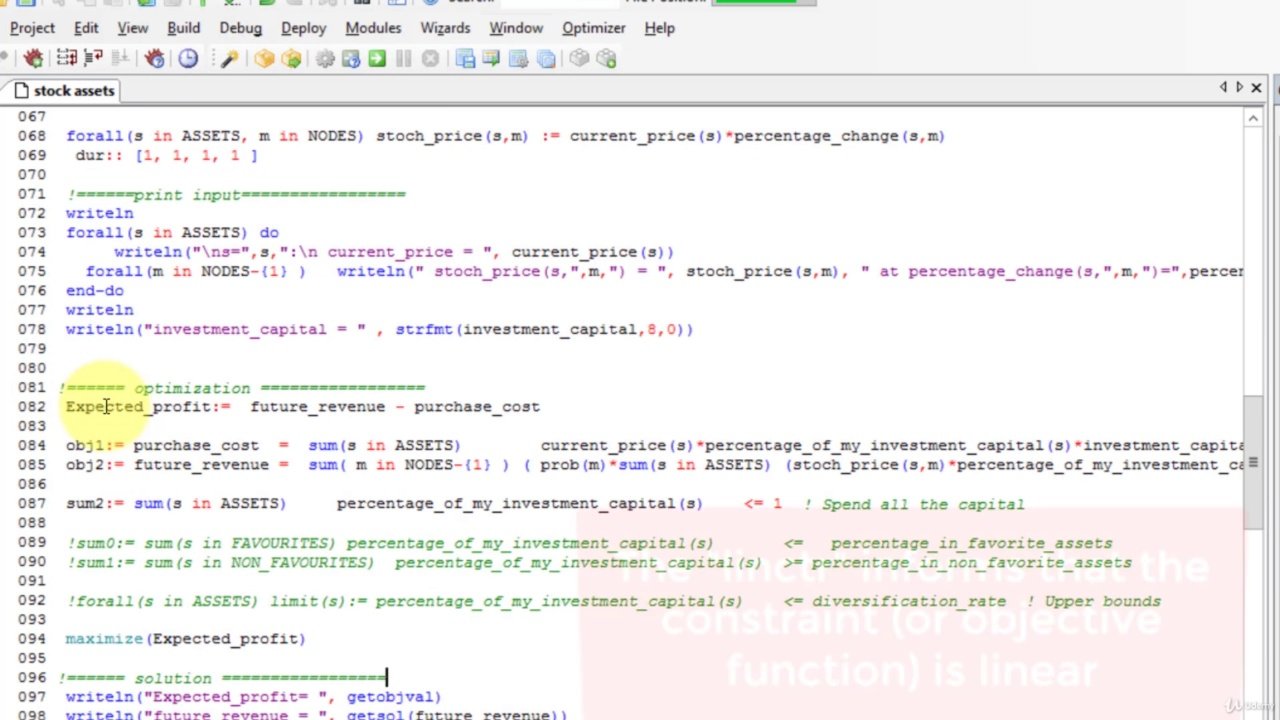Click the grey module block icon

click(579, 59)
